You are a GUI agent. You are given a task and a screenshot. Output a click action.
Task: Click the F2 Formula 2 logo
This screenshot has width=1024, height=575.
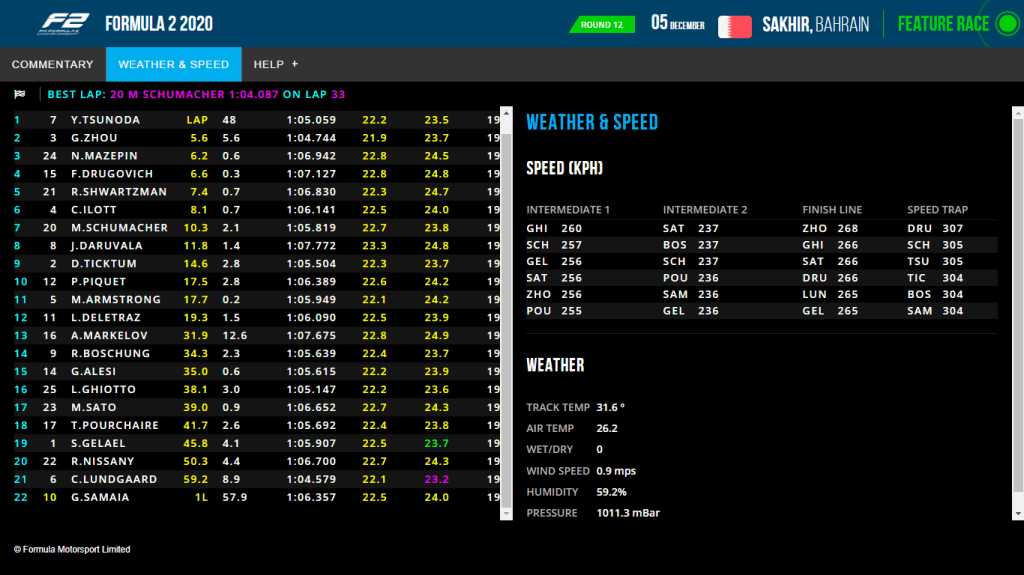(64, 24)
